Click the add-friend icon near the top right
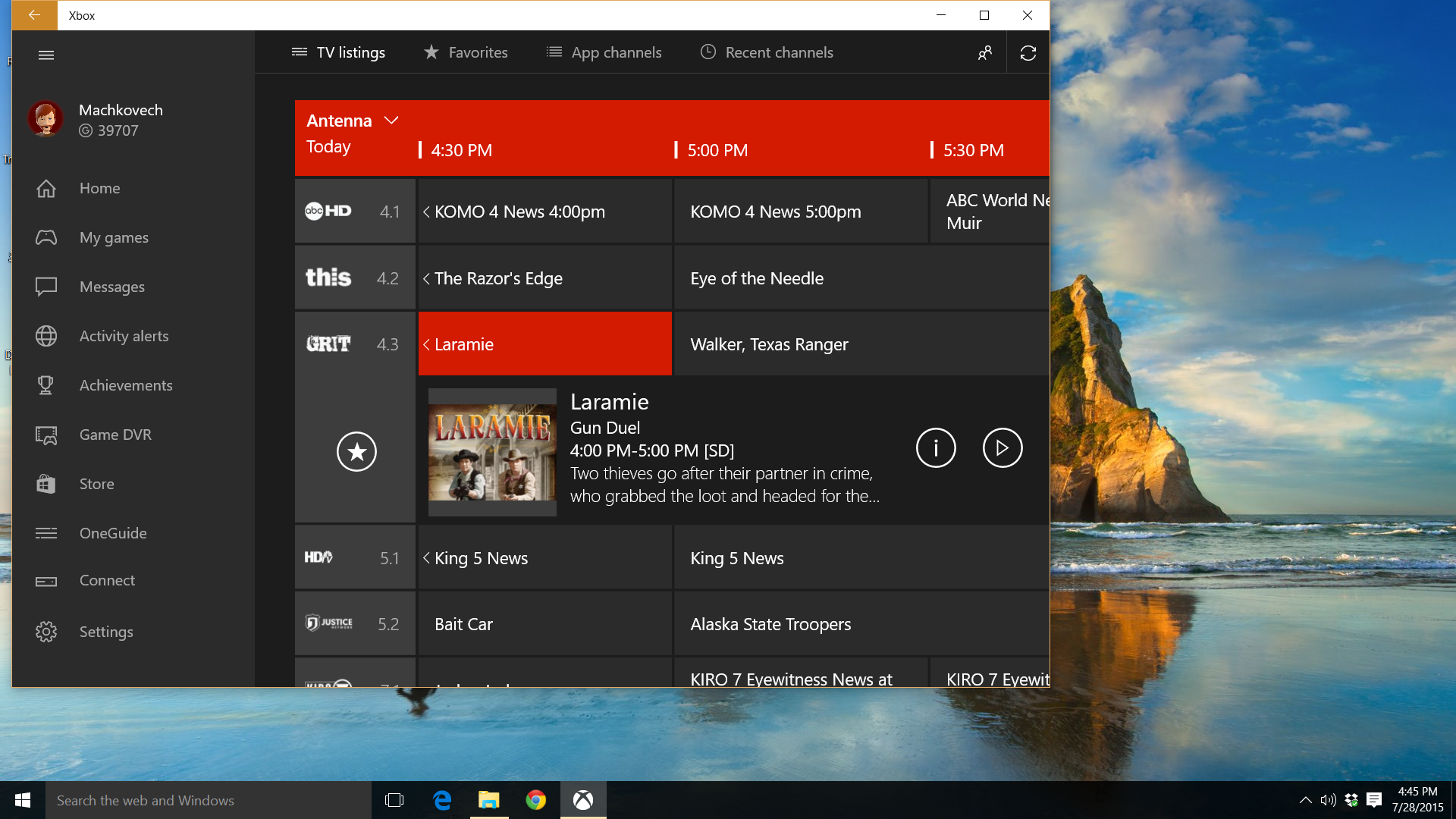The height and width of the screenshot is (819, 1456). (984, 52)
